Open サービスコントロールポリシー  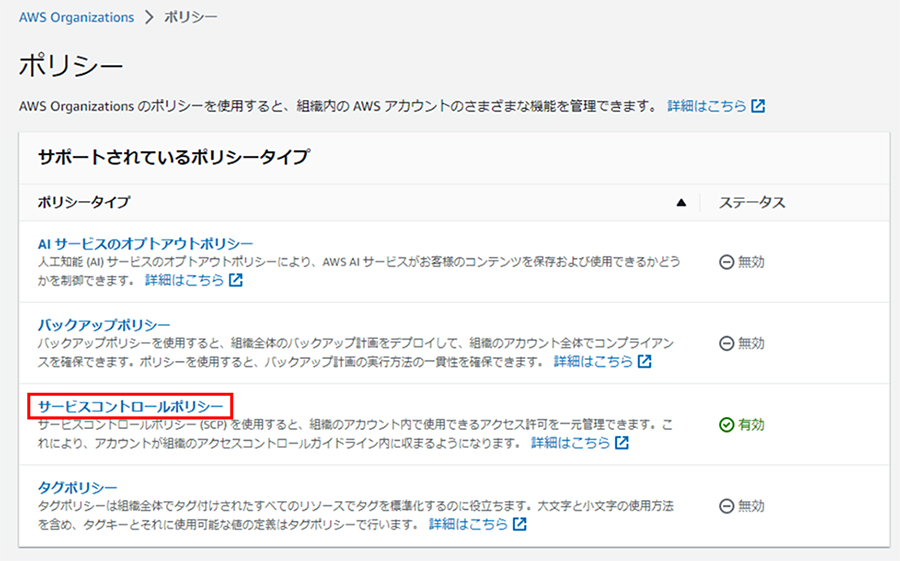[x=130, y=407]
